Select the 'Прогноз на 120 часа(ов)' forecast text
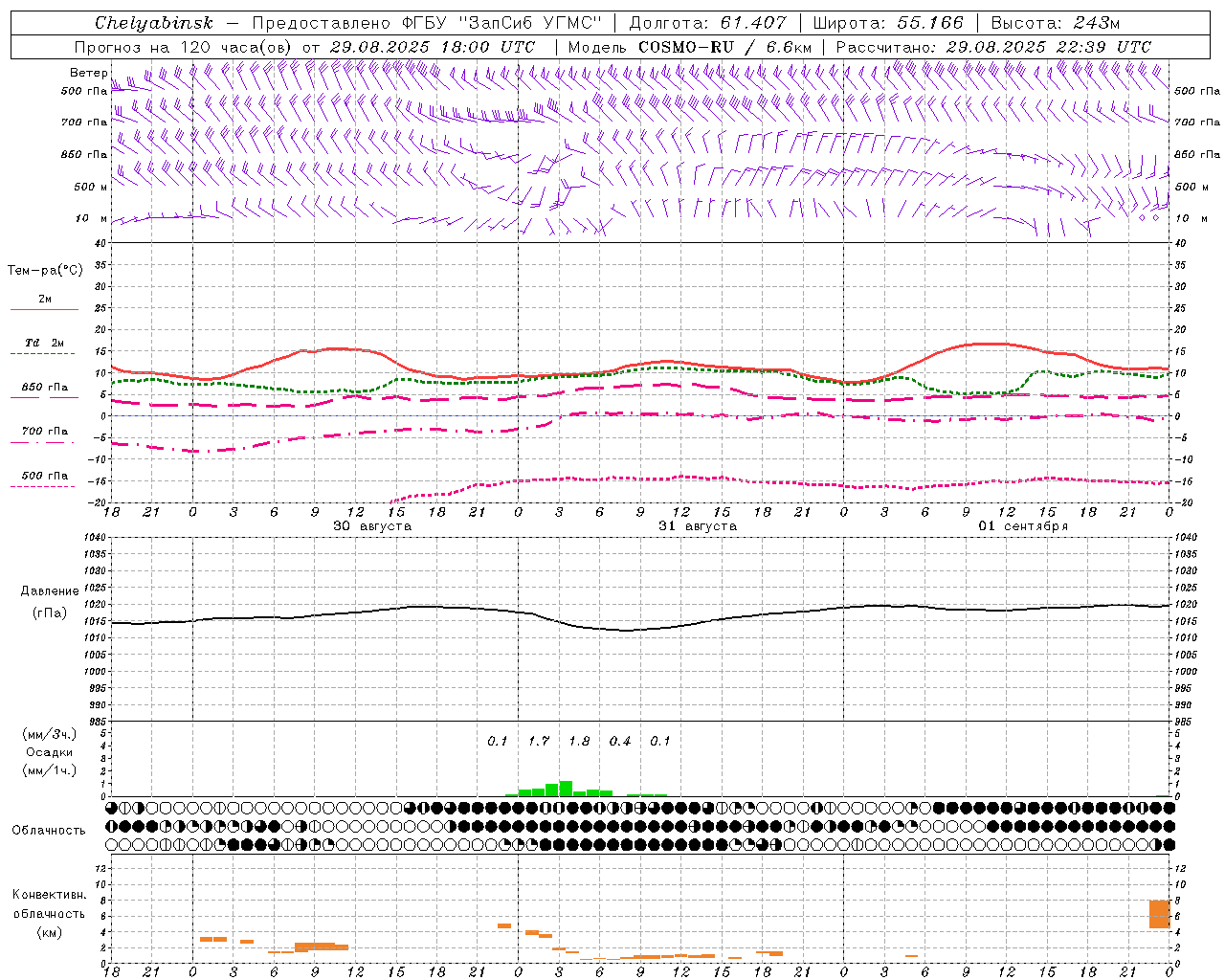This screenshot has width=1225, height=980. tap(183, 47)
